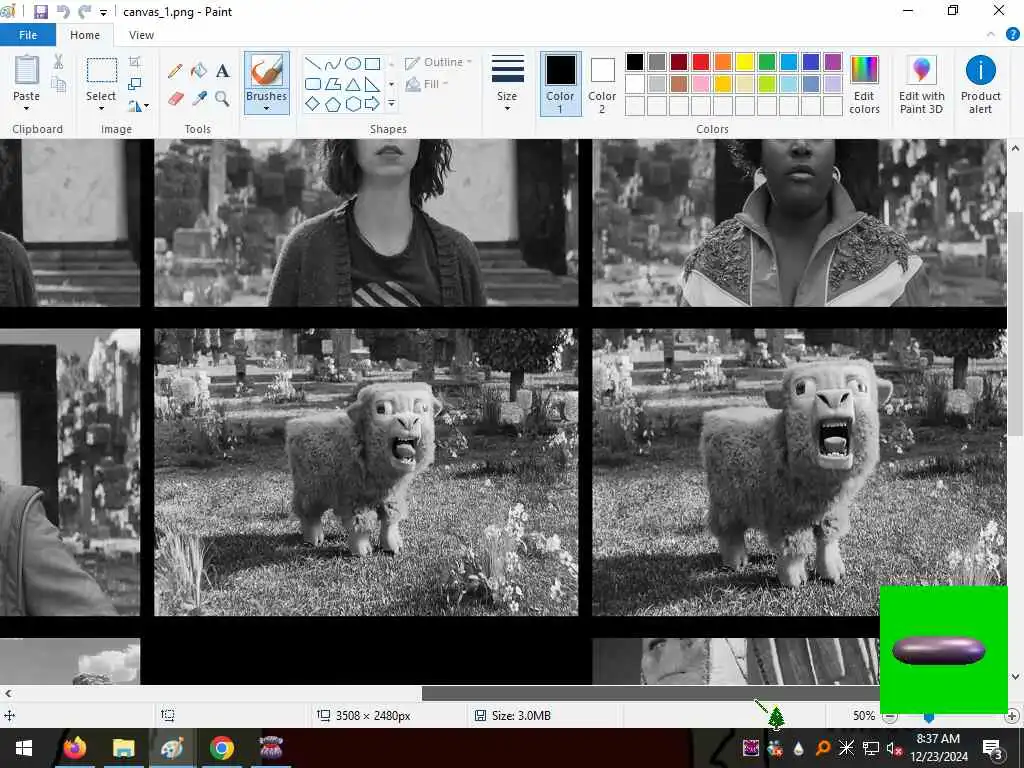Activate Color 1 selector
1024x768 pixels.
click(560, 84)
